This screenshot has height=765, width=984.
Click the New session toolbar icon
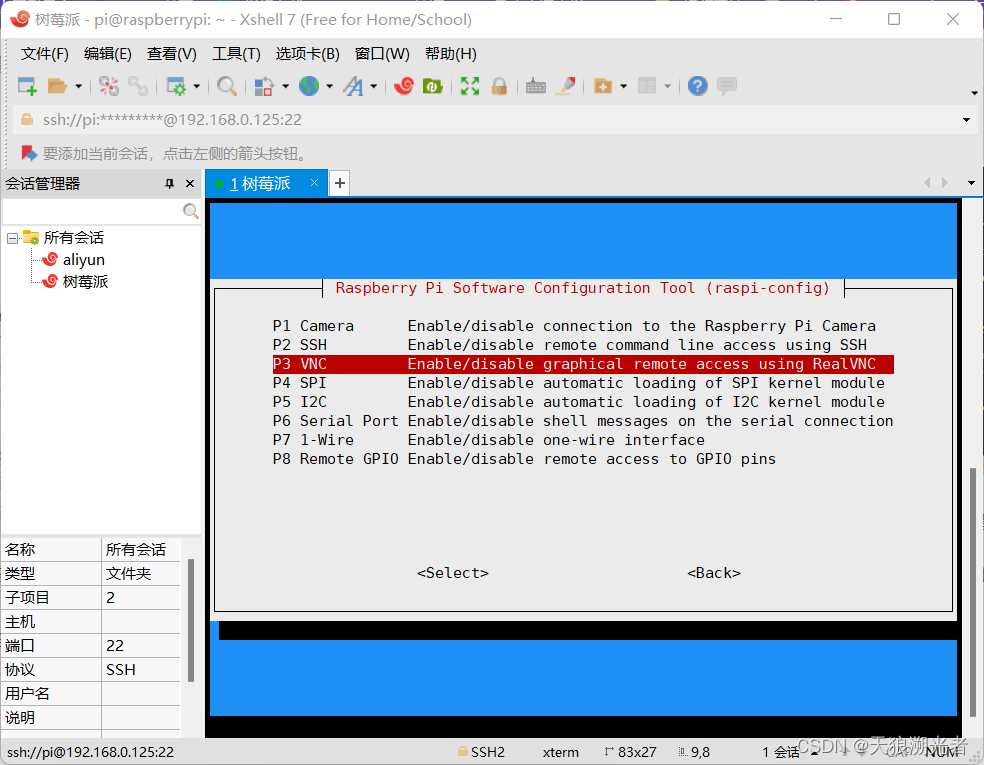coord(27,86)
